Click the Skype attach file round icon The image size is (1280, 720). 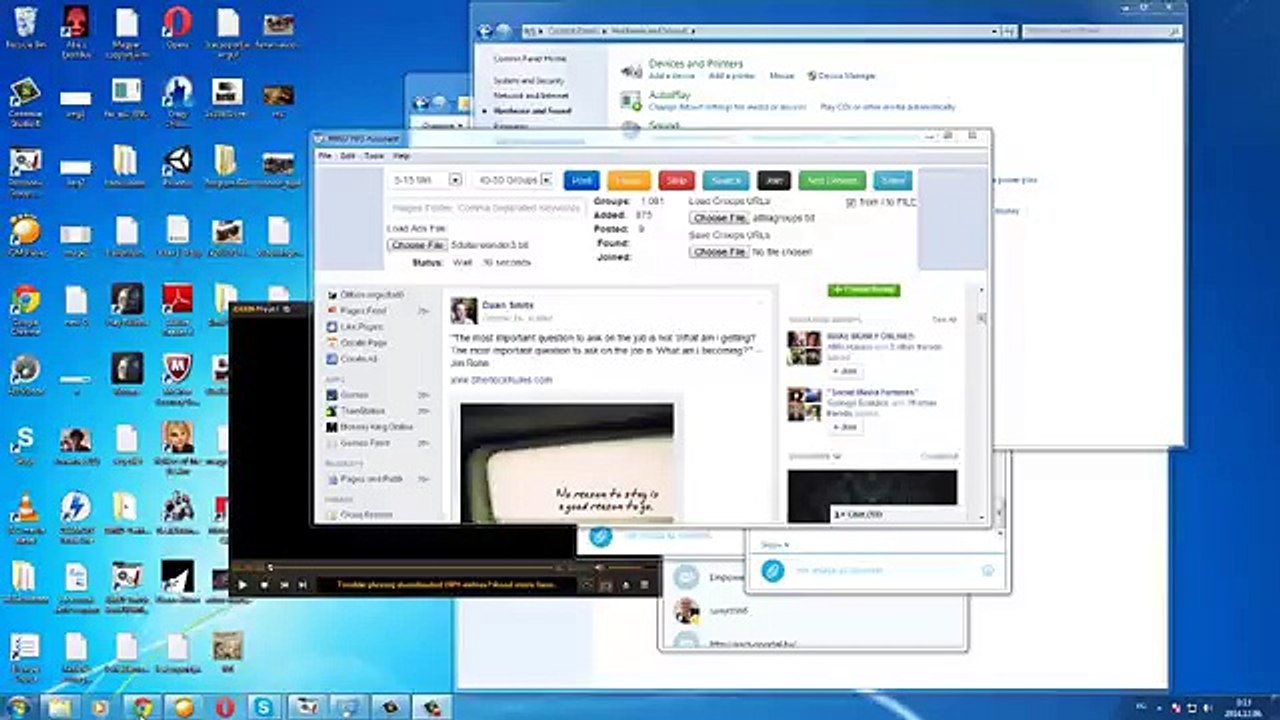[x=771, y=570]
